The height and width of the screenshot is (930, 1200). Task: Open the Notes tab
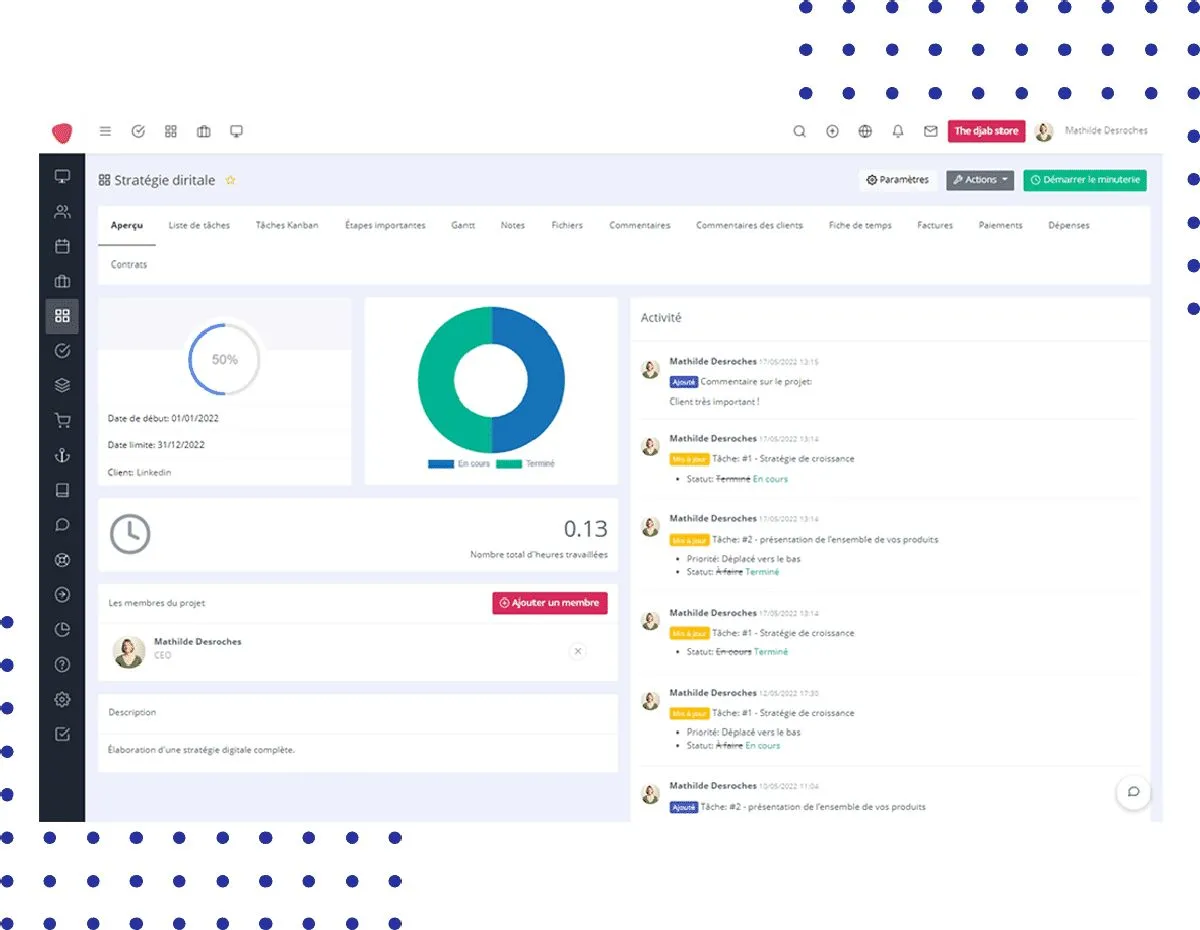tap(513, 225)
